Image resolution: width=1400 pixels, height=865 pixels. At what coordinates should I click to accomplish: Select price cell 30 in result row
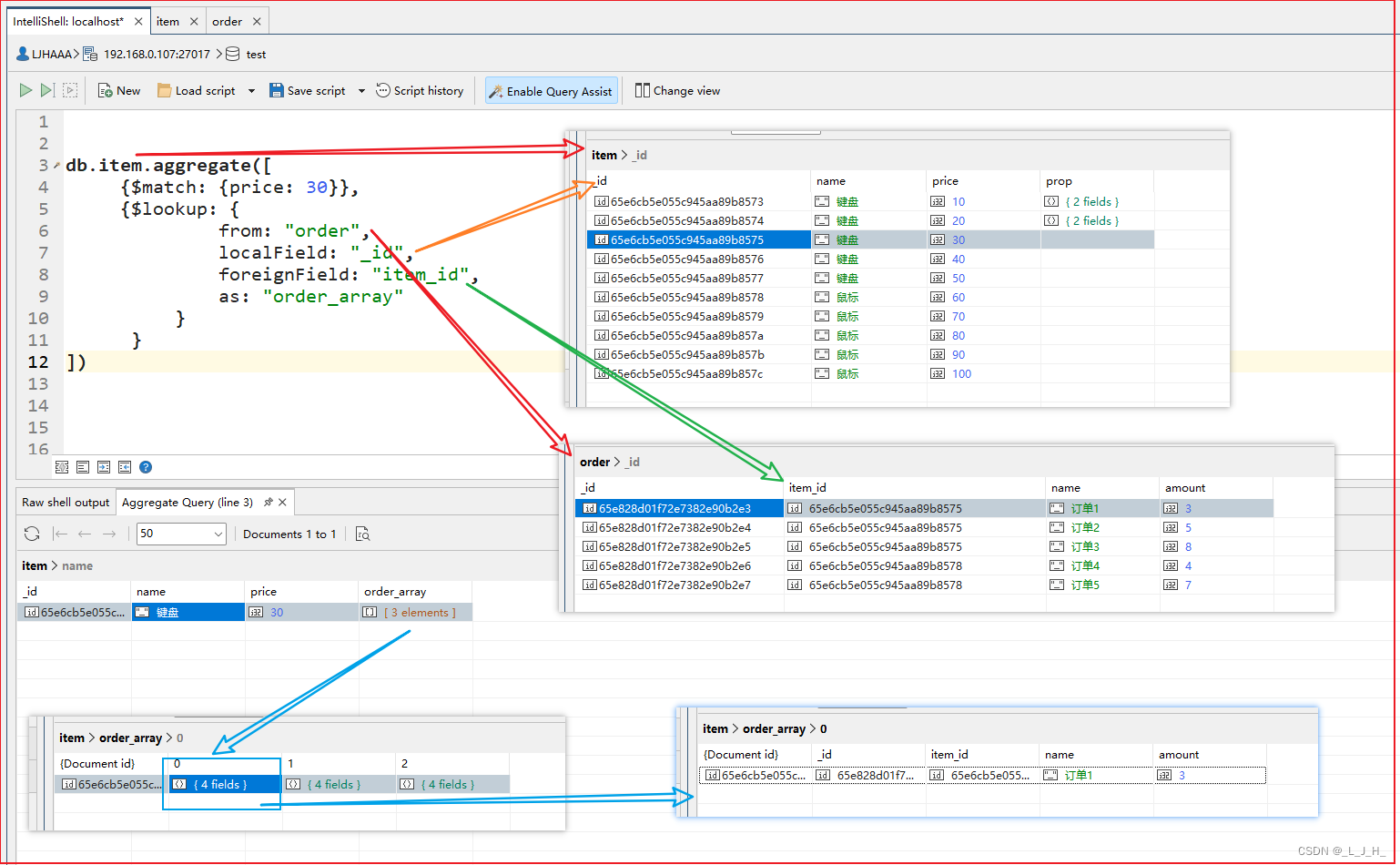[302, 612]
